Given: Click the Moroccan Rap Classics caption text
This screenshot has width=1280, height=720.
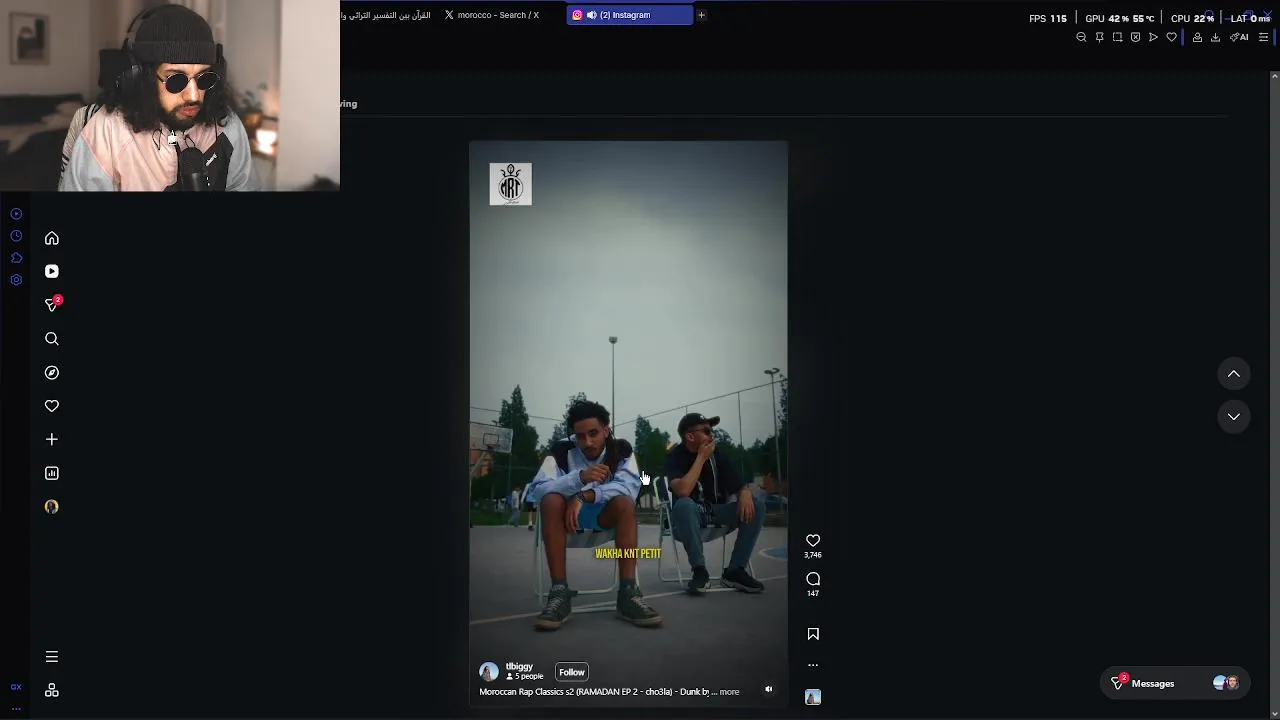Looking at the screenshot, I should pyautogui.click(x=597, y=692).
